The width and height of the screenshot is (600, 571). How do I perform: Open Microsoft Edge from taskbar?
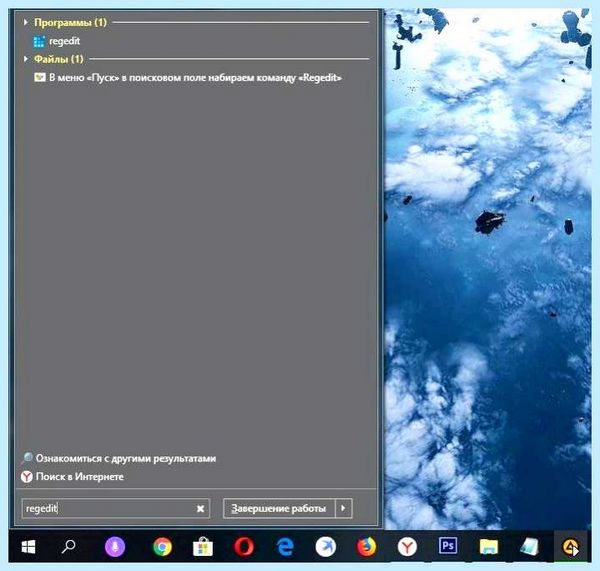(285, 547)
